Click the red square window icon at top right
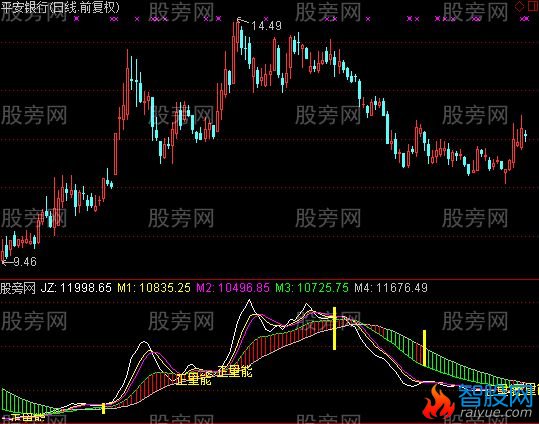Image resolution: width=539 pixels, height=424 pixels. coord(533,7)
